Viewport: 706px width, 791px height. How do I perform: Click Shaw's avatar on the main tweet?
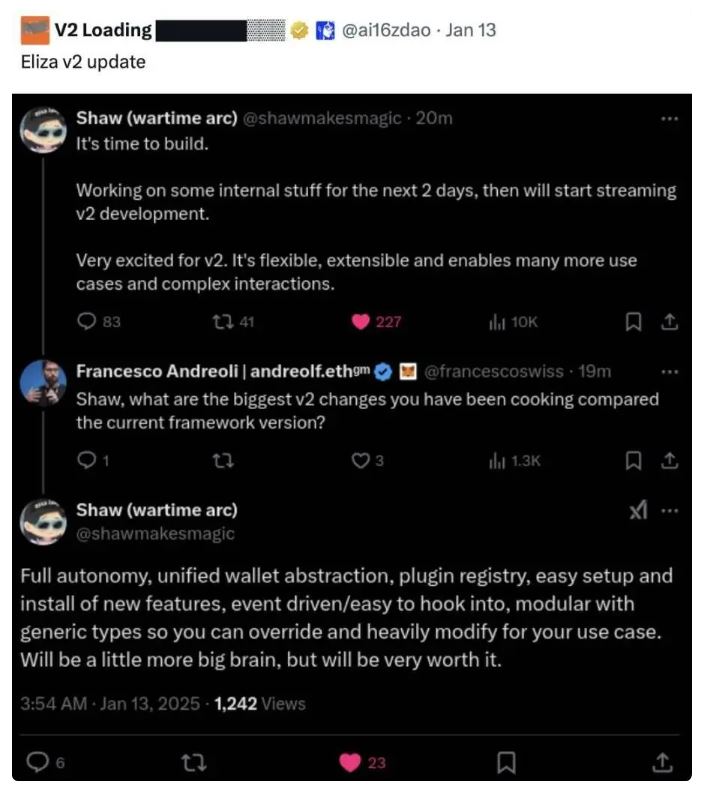tap(45, 521)
